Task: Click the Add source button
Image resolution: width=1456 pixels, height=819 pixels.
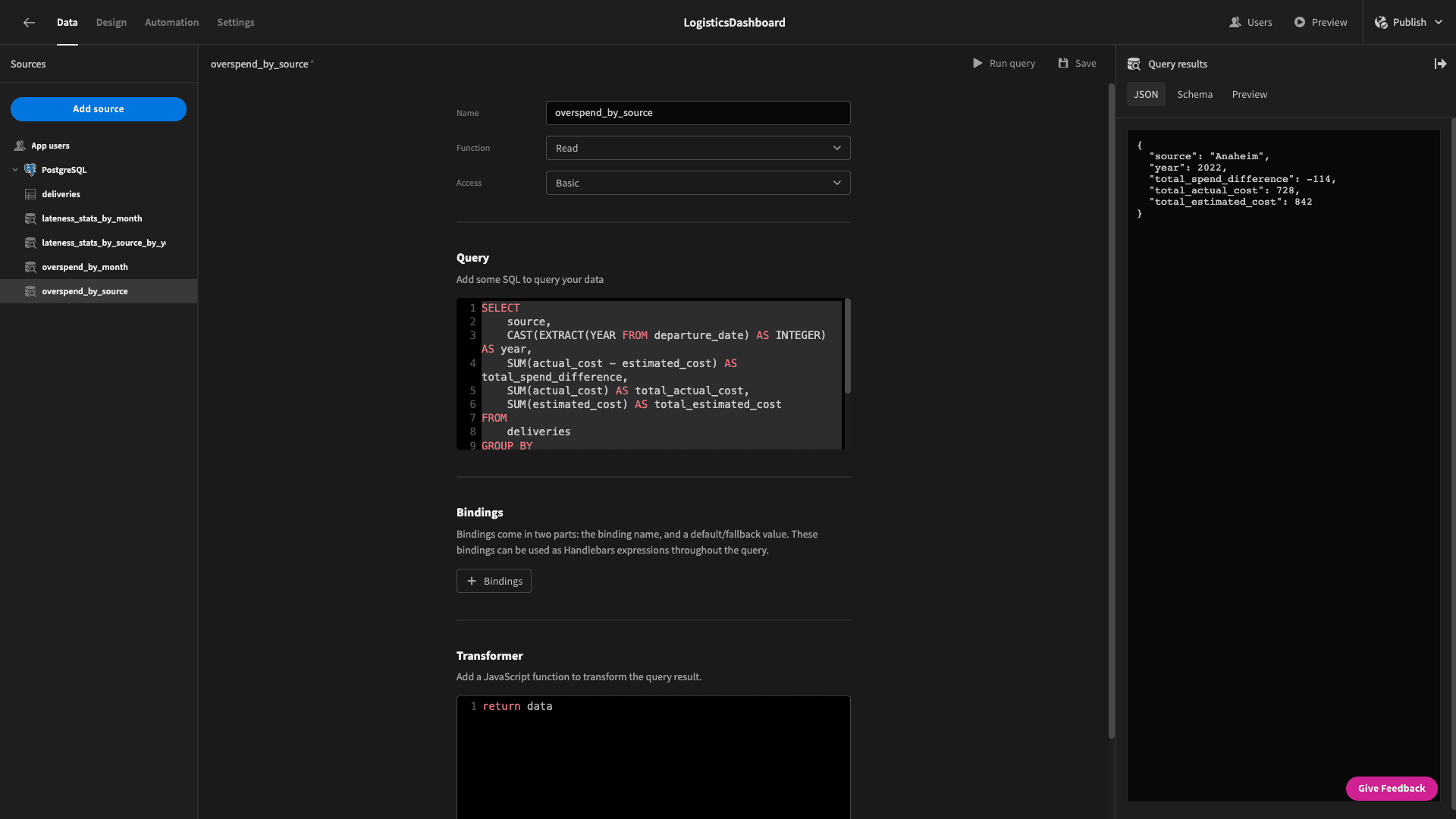Action: (99, 109)
